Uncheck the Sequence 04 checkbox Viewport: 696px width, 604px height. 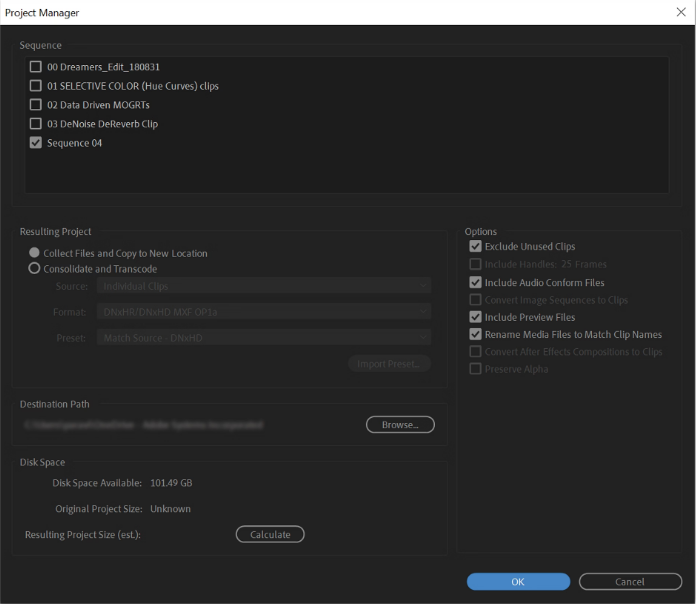coord(36,143)
